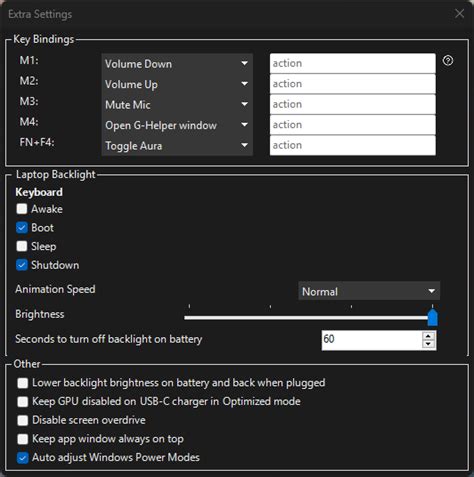Click the FN+F4 action input field
The width and height of the screenshot is (474, 477).
pyautogui.click(x=353, y=145)
